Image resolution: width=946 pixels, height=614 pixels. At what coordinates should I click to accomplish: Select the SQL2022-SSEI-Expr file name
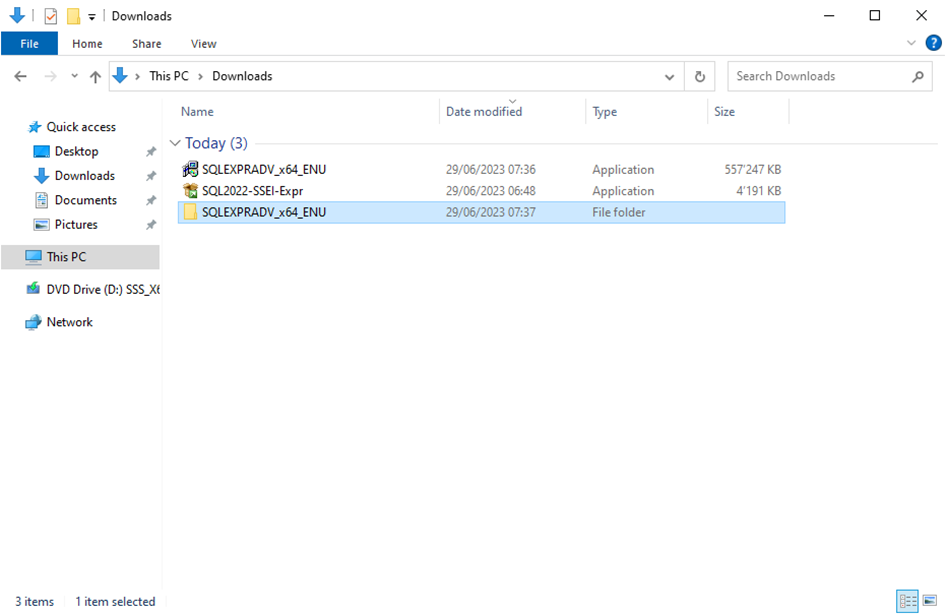pyautogui.click(x=252, y=191)
